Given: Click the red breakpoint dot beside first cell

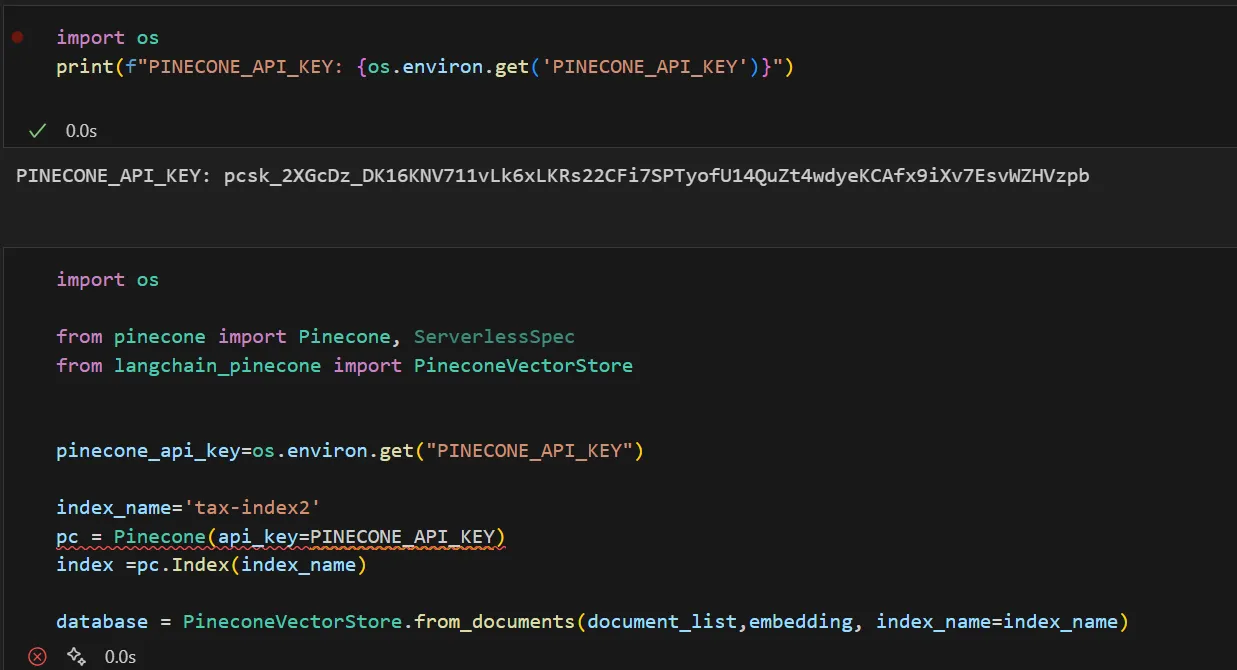Looking at the screenshot, I should pos(17,37).
